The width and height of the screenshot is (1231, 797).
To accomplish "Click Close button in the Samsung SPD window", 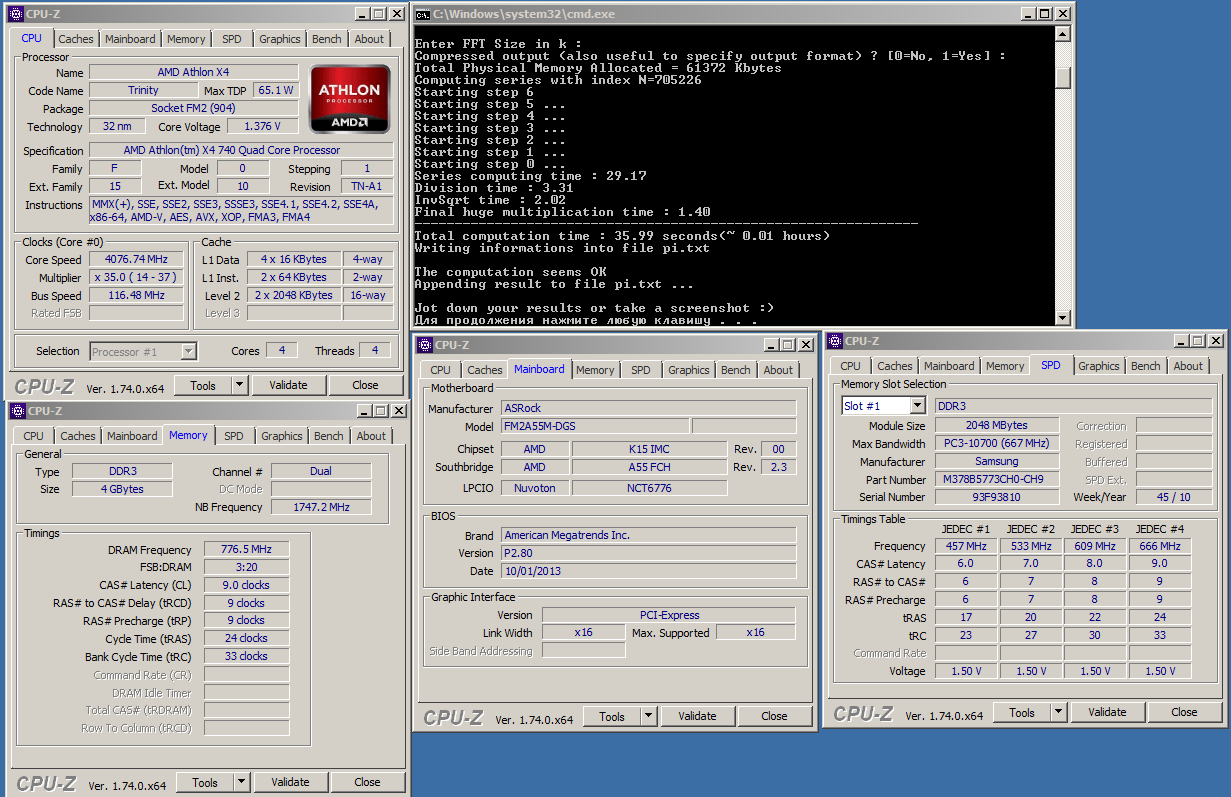I will 1184,712.
